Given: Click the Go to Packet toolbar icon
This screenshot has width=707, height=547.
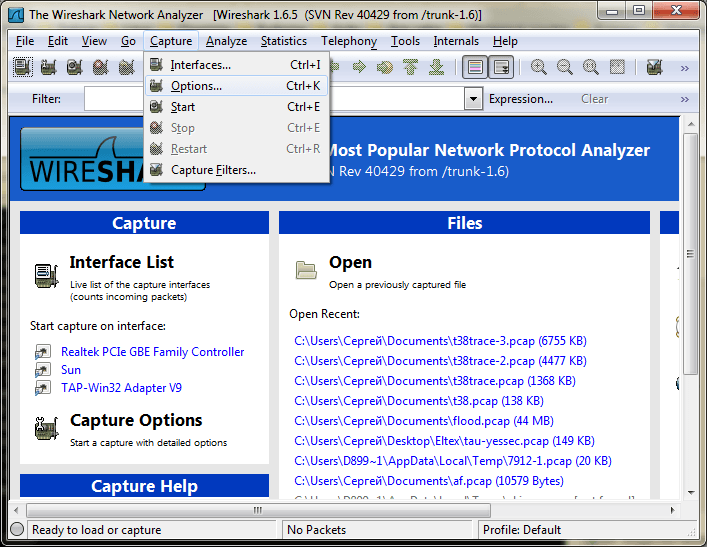Looking at the screenshot, I should click(x=385, y=68).
